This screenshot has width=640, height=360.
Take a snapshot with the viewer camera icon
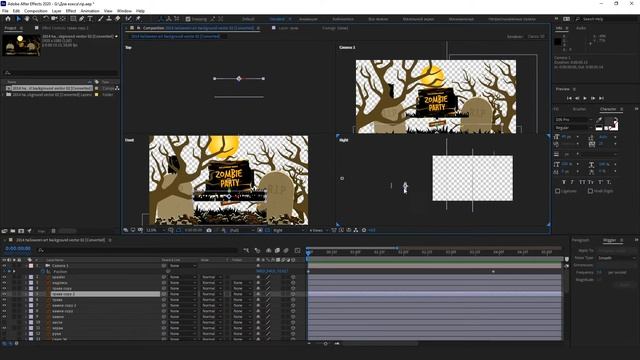pos(209,230)
